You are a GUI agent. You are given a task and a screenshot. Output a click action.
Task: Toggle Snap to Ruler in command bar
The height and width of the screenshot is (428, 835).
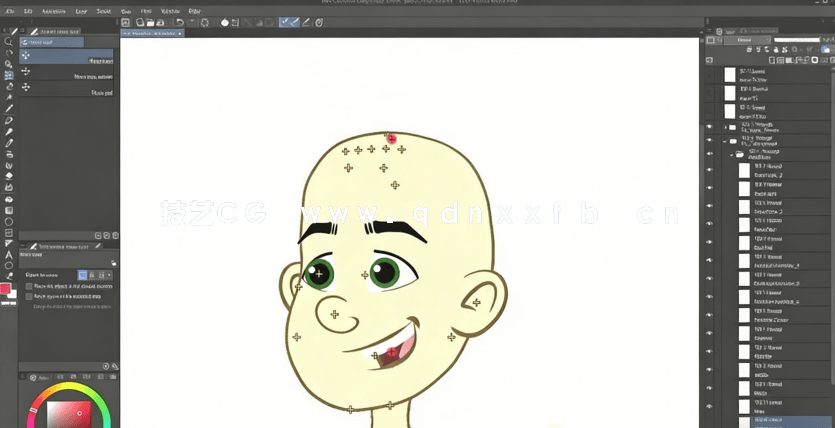pyautogui.click(x=285, y=22)
